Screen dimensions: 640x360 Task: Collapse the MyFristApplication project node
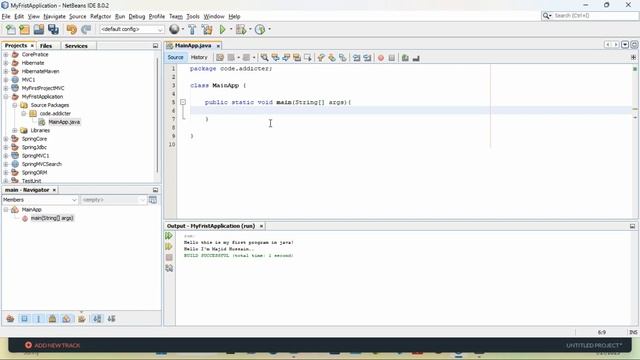6,97
